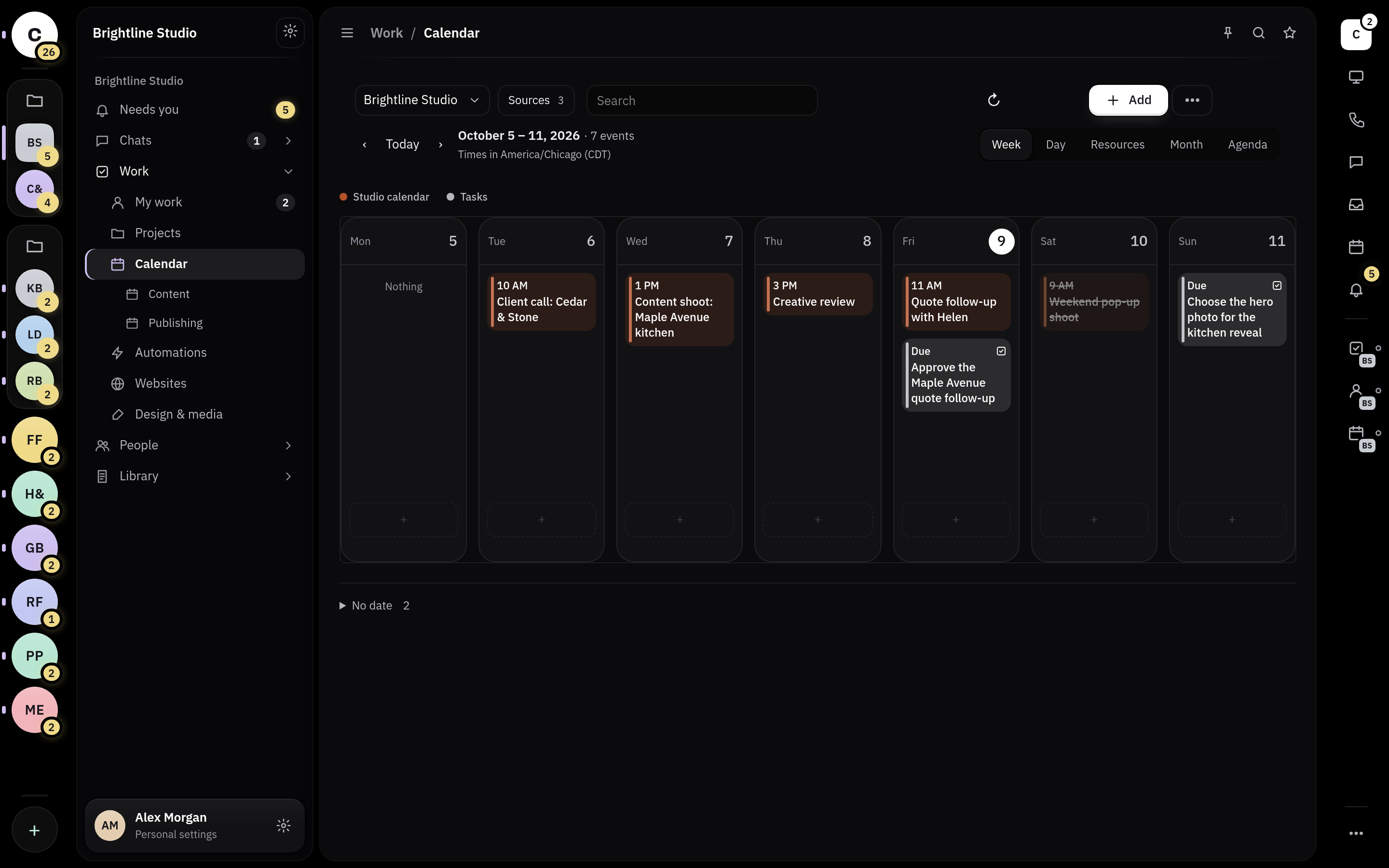Toggle the Tasks source legend
The width and height of the screenshot is (1389, 868).
[467, 197]
